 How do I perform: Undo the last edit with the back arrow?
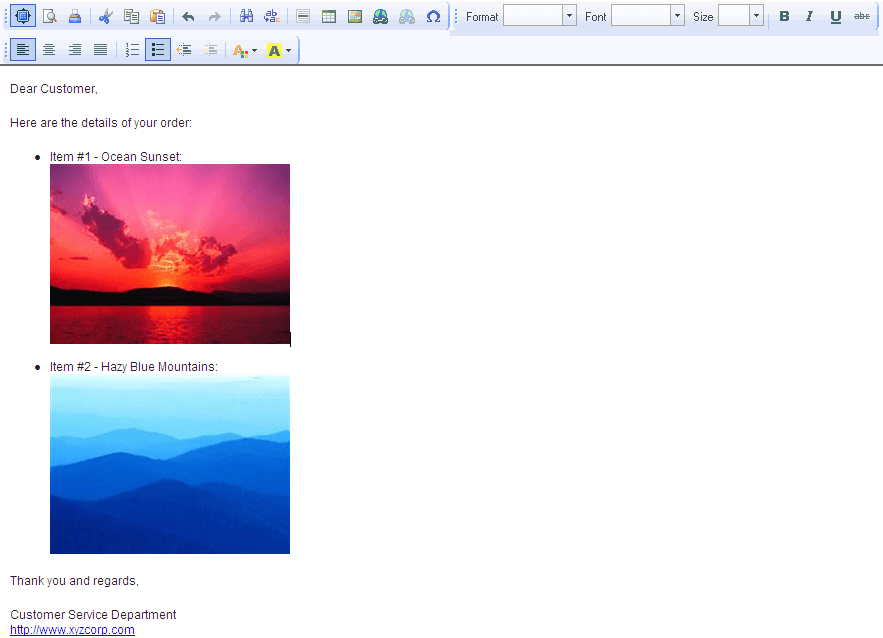[x=188, y=16]
